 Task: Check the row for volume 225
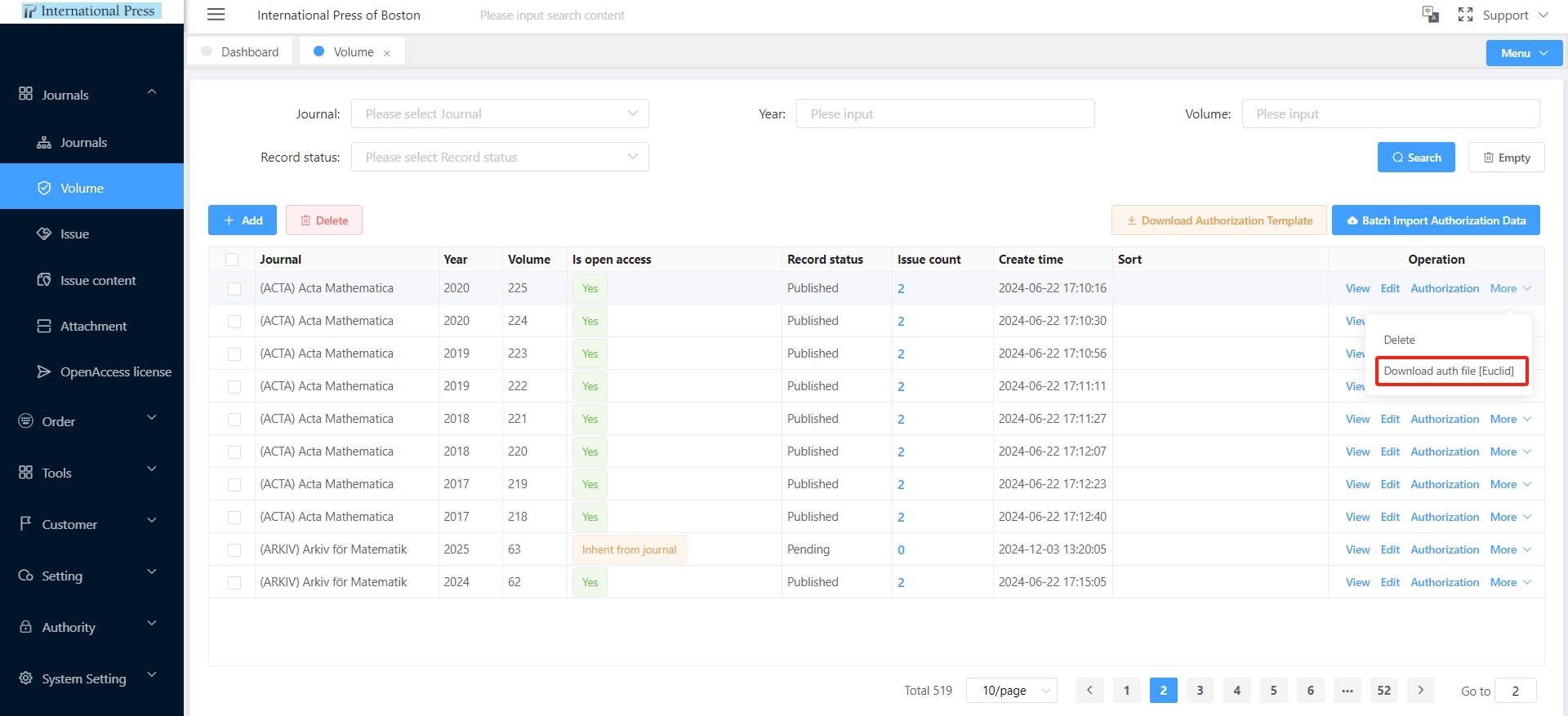coord(234,289)
